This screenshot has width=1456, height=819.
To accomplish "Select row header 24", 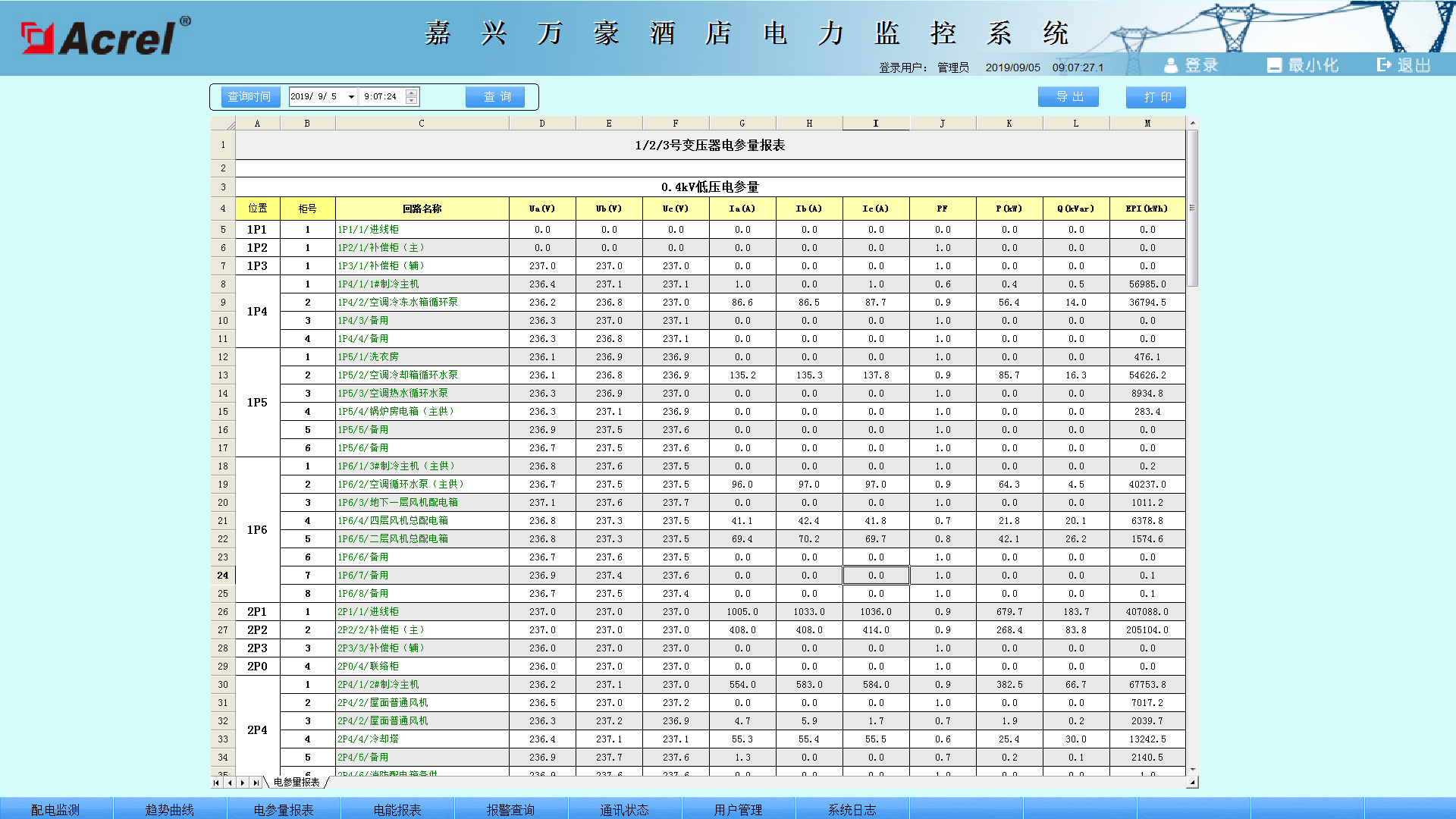I will point(223,576).
